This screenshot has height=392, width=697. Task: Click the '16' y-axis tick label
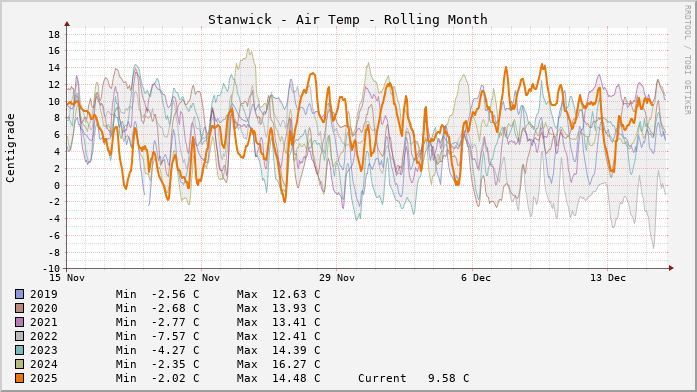coord(54,51)
